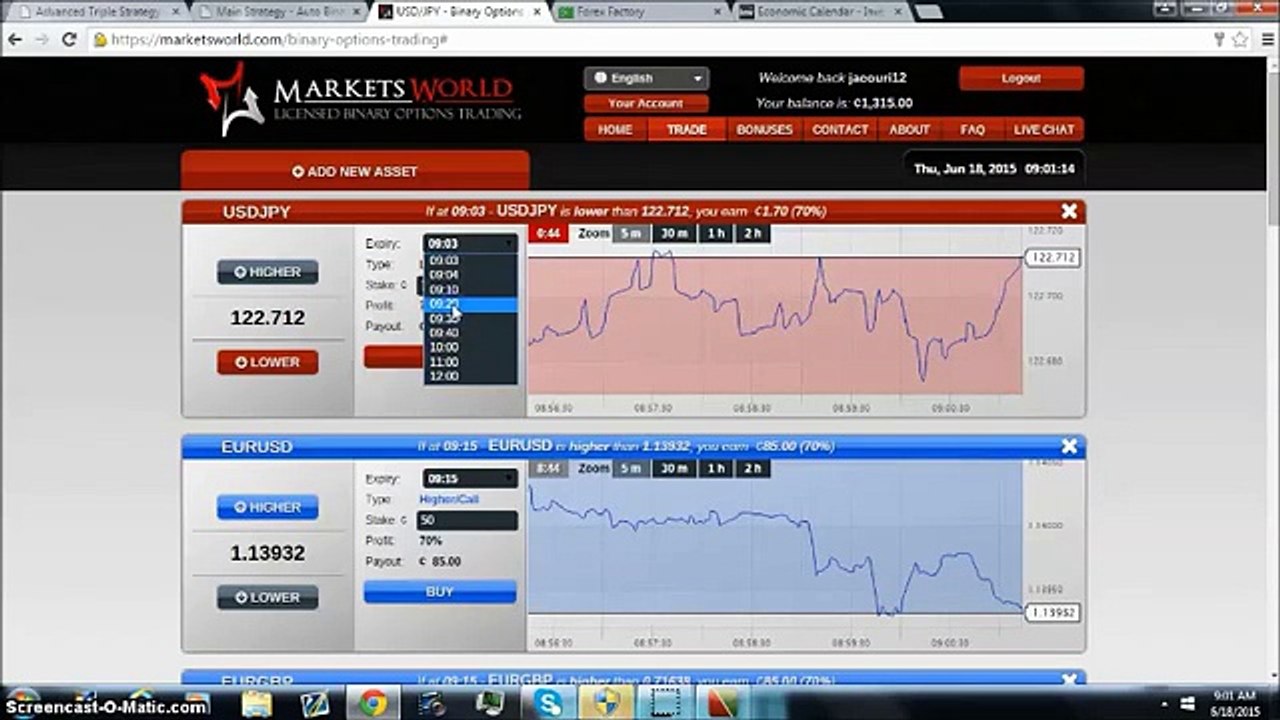Close the EURUSD asset panel
Viewport: 1280px width, 720px height.
click(x=1069, y=446)
